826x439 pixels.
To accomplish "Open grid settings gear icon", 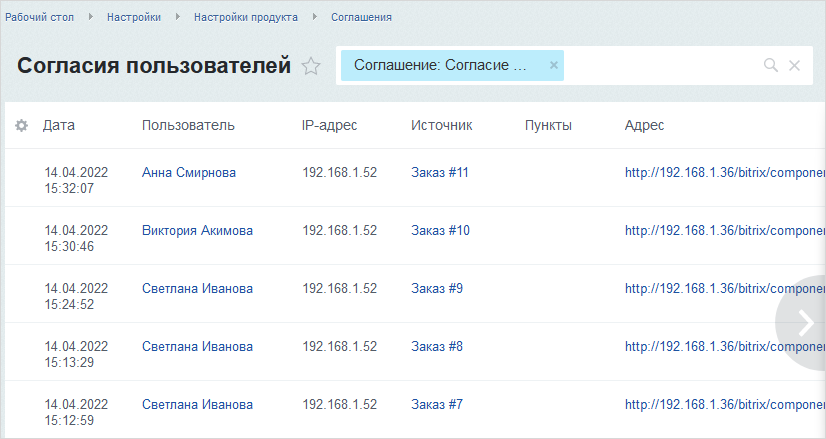I will [21, 125].
